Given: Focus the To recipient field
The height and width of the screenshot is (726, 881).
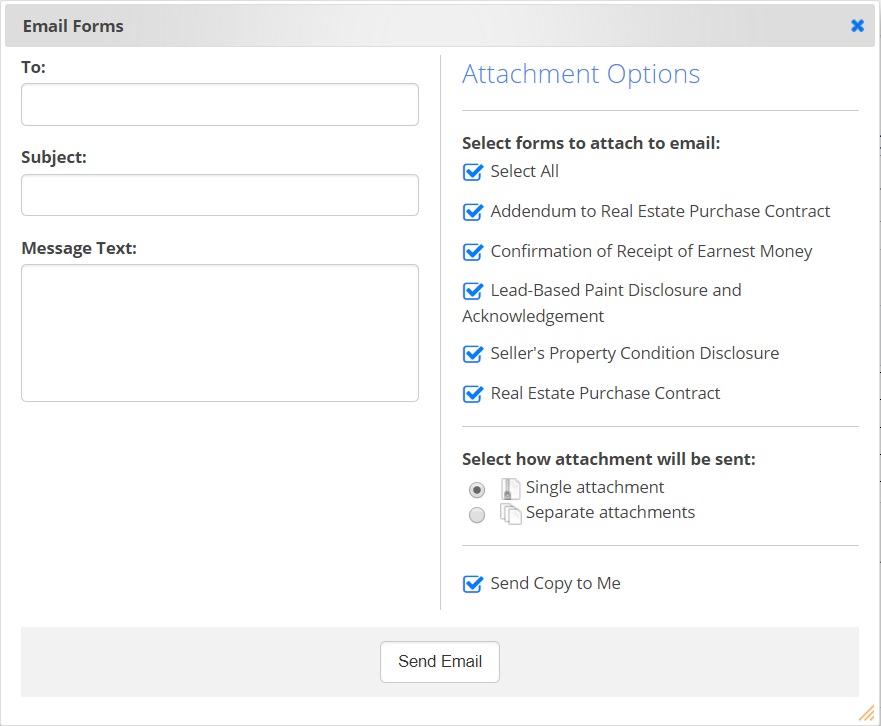Looking at the screenshot, I should click(220, 105).
